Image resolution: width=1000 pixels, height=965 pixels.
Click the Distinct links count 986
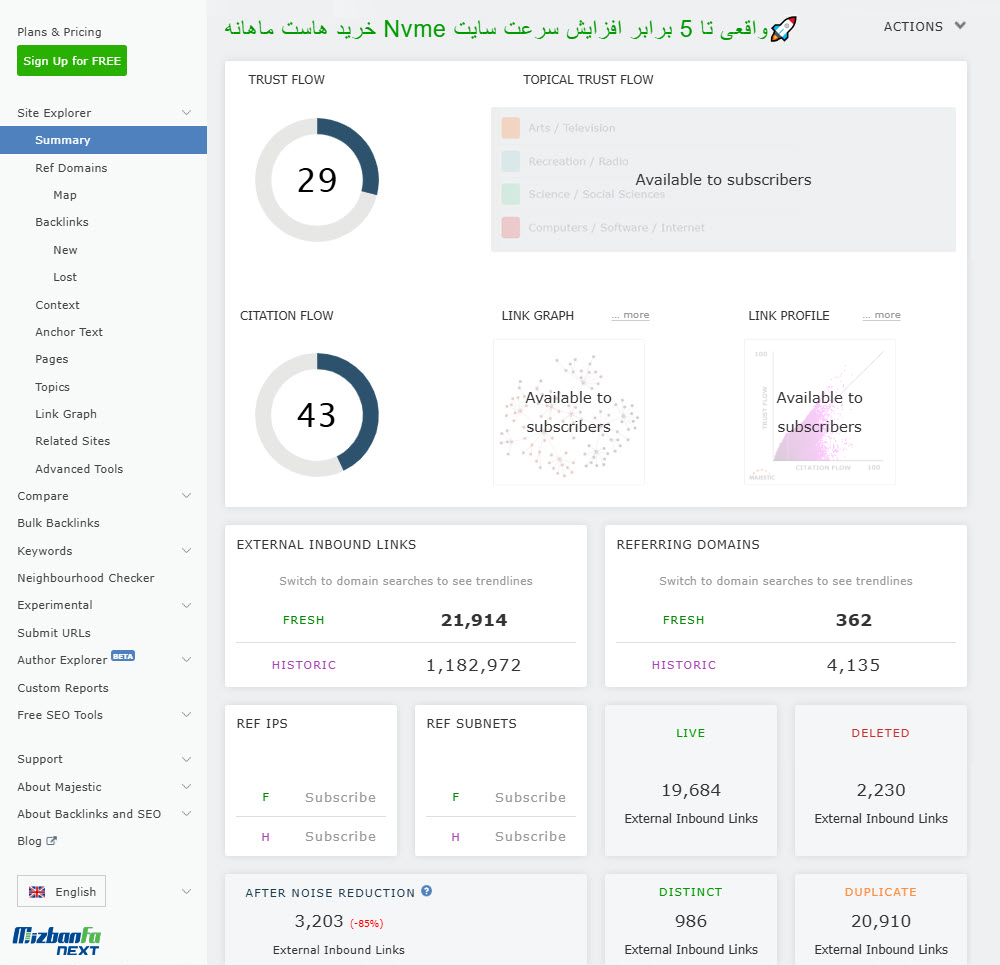click(x=691, y=921)
